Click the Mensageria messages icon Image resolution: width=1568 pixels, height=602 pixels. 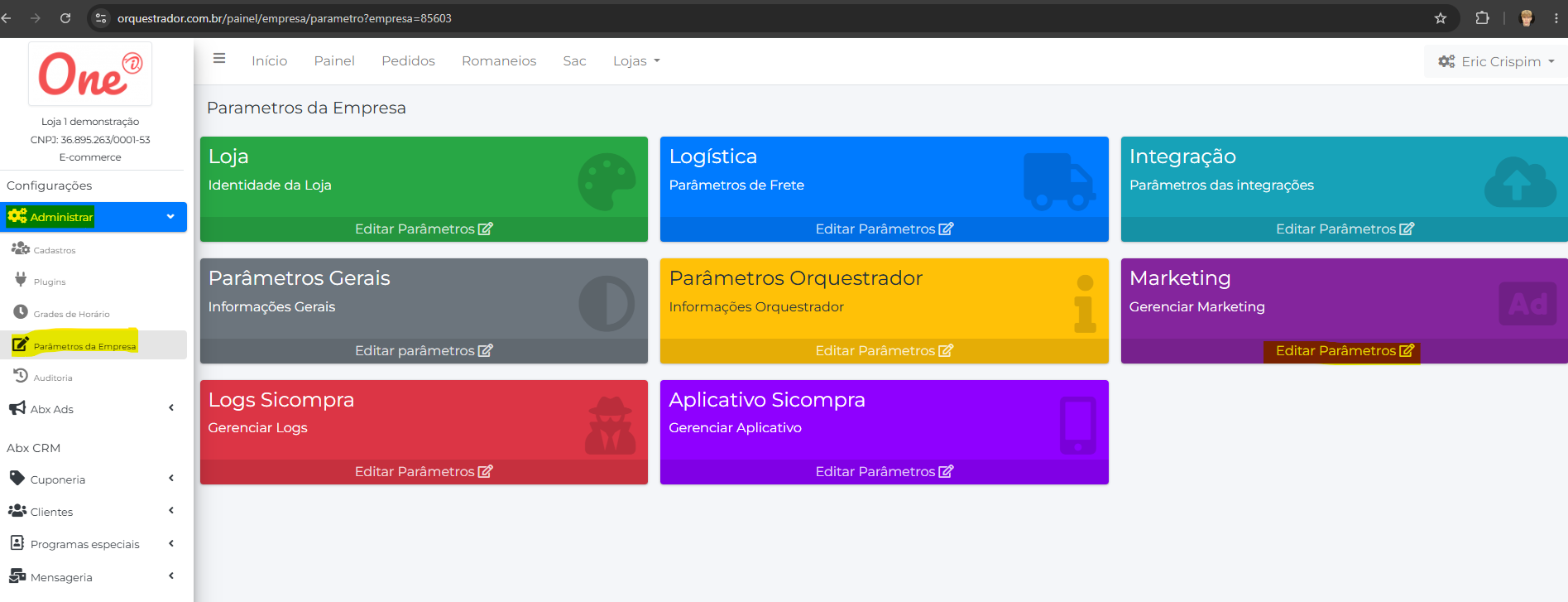tap(17, 576)
